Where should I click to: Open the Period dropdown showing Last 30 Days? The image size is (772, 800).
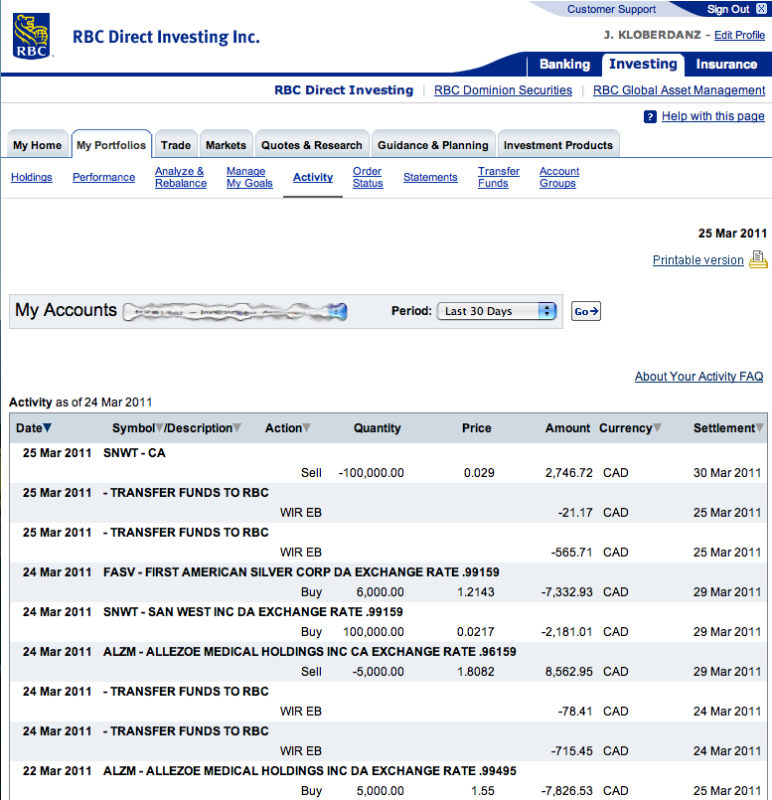click(496, 311)
